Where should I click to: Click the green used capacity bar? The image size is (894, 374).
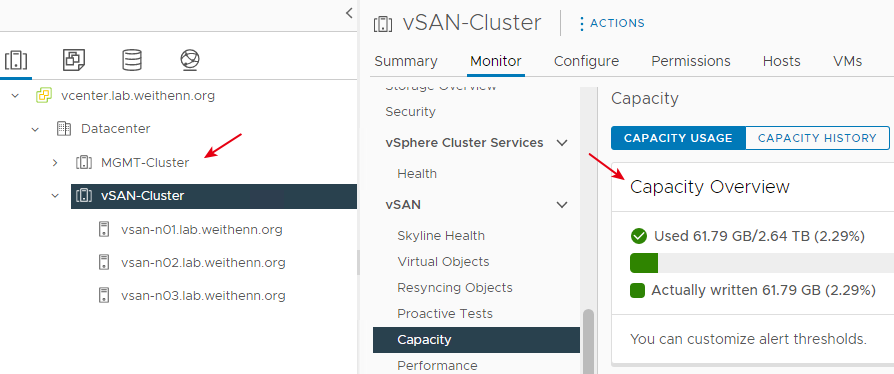(x=644, y=263)
